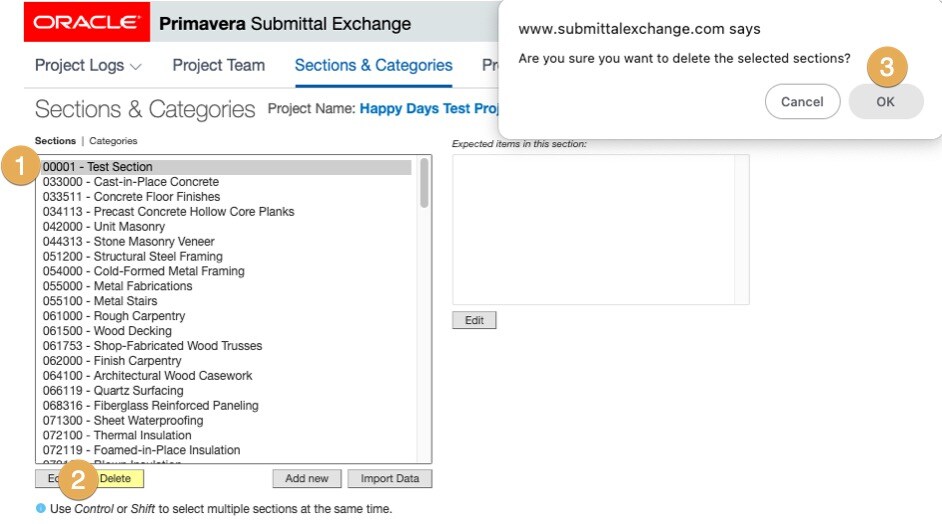Viewport: 942px width, 524px height.
Task: Click the Primavera Submittal Exchange title
Action: pyautogui.click(x=285, y=23)
